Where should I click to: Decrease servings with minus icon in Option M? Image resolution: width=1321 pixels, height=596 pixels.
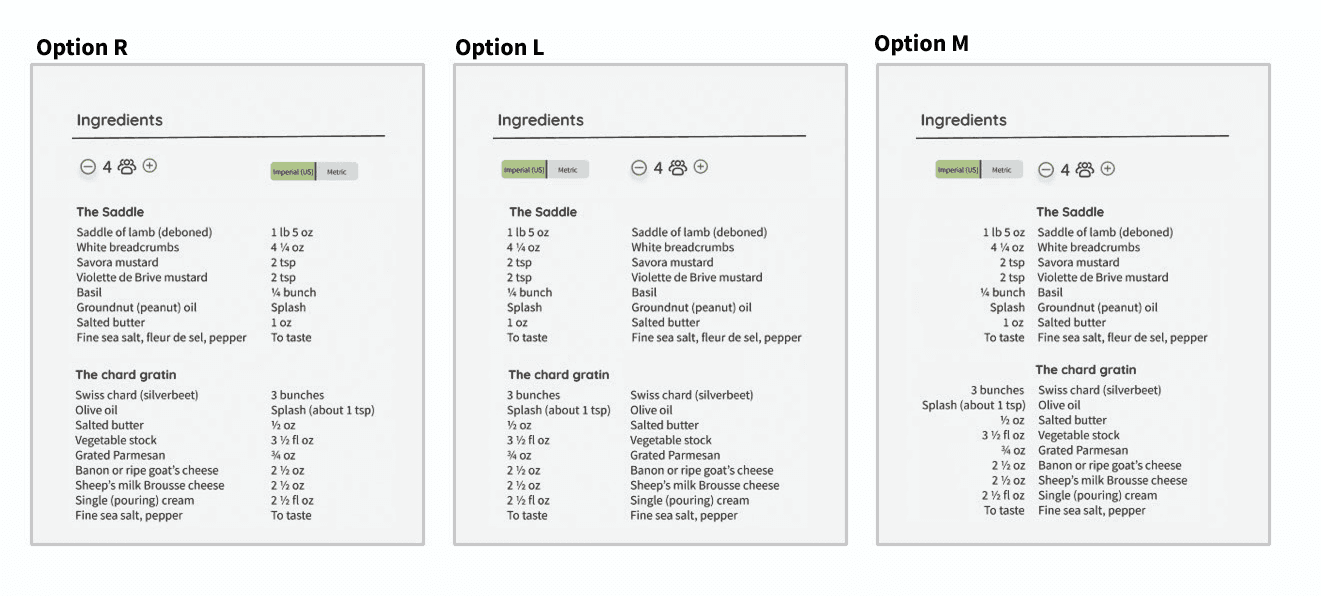coord(1046,170)
